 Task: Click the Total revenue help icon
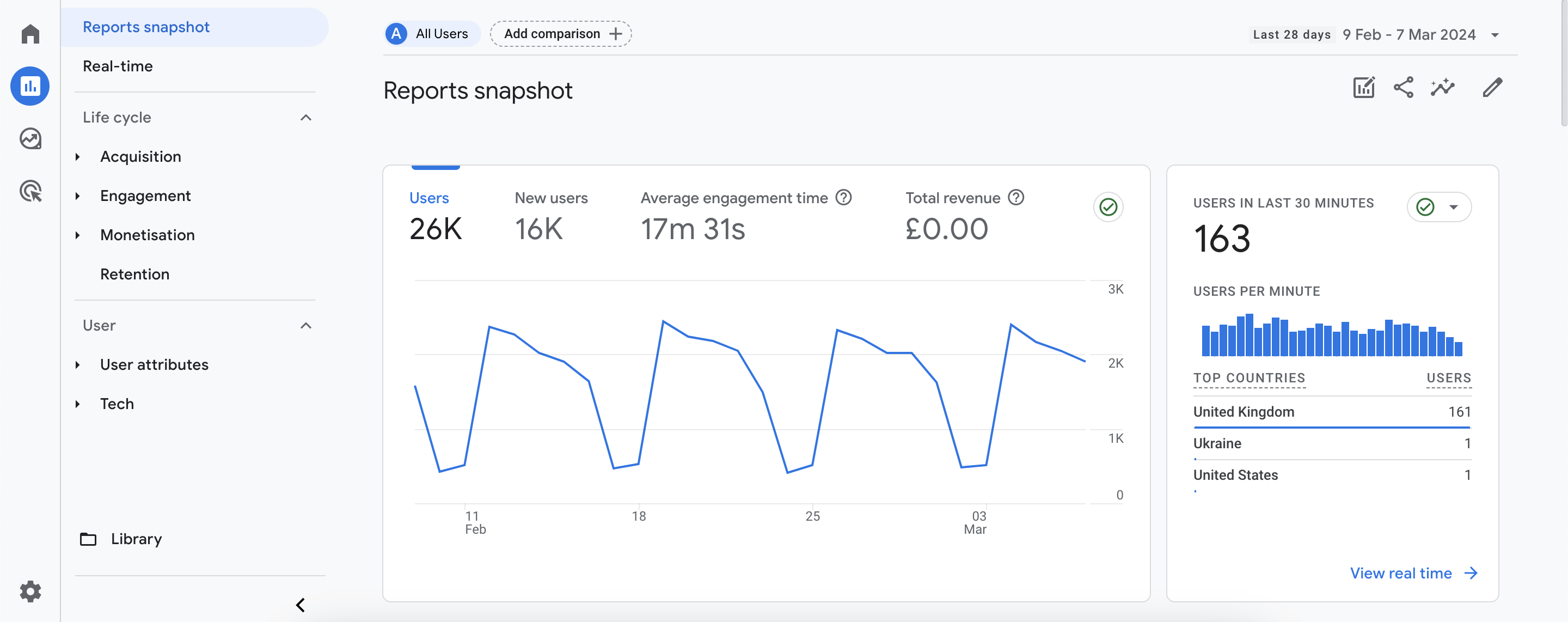[1016, 197]
